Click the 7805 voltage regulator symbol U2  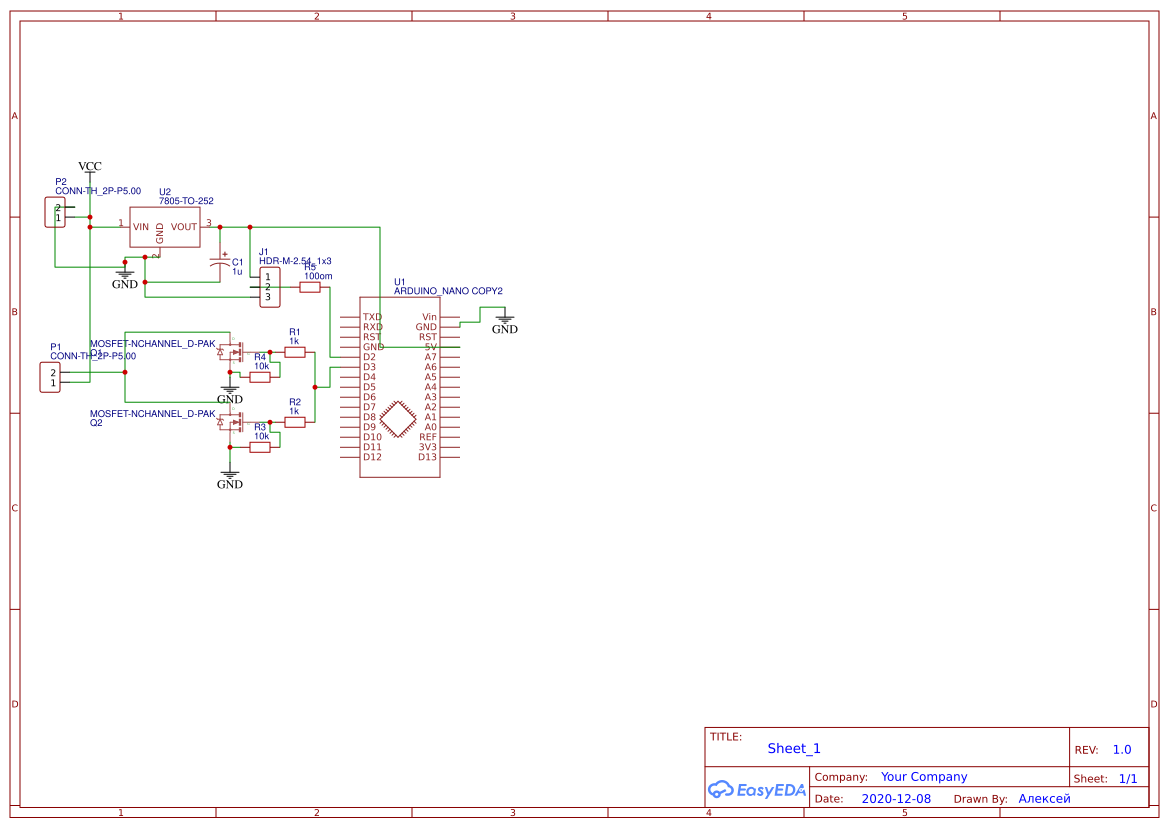point(164,227)
